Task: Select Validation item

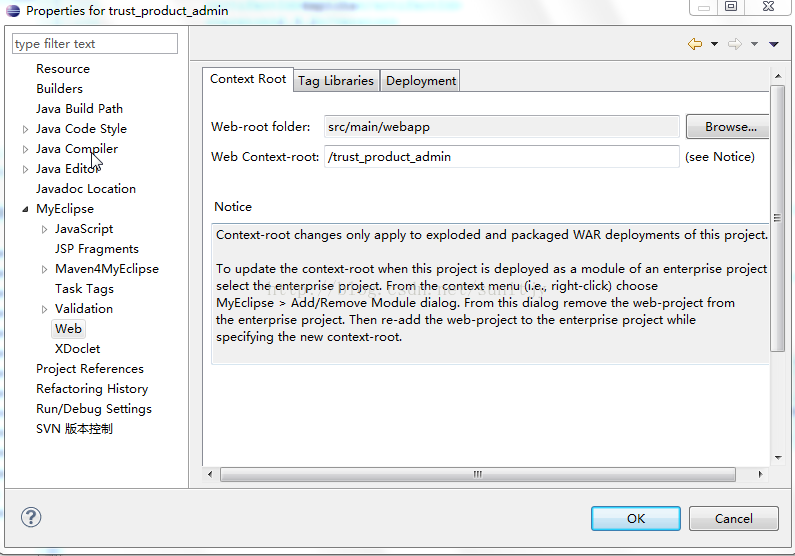Action: point(84,309)
